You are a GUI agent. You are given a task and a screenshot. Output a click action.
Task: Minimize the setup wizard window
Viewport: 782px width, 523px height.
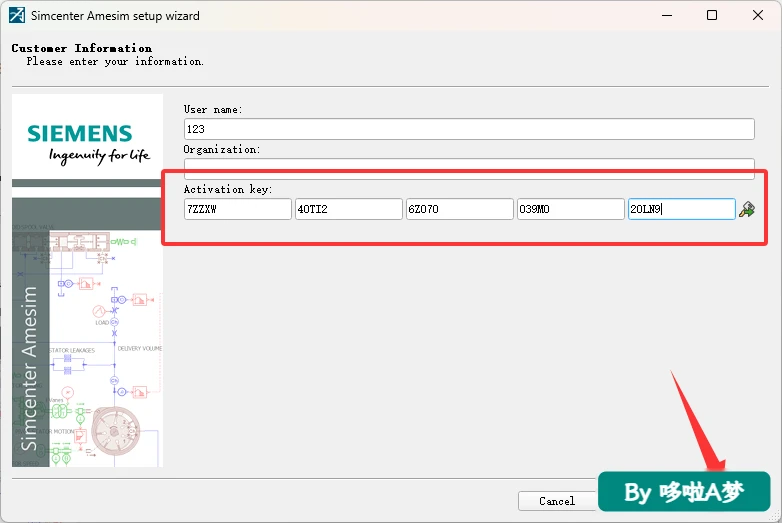click(667, 15)
